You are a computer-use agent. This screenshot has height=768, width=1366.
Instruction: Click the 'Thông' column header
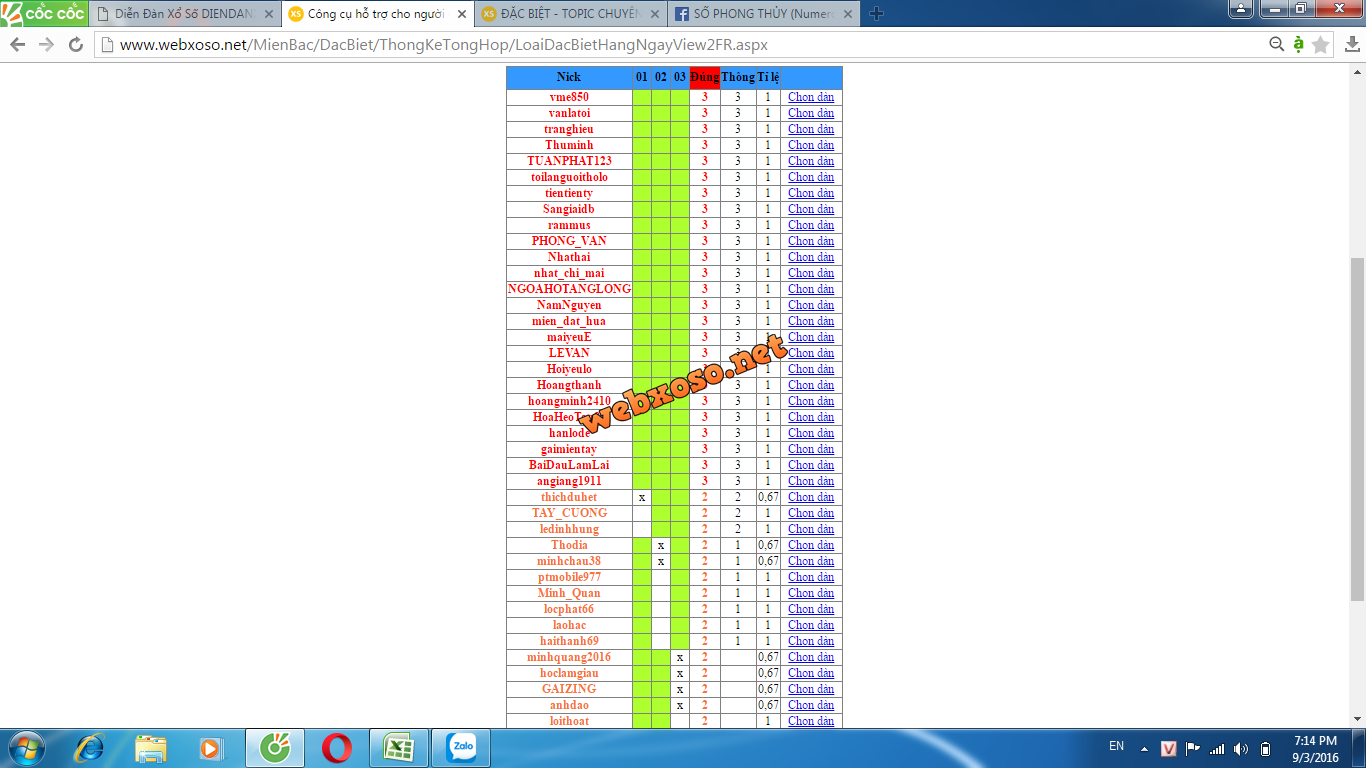pyautogui.click(x=738, y=77)
